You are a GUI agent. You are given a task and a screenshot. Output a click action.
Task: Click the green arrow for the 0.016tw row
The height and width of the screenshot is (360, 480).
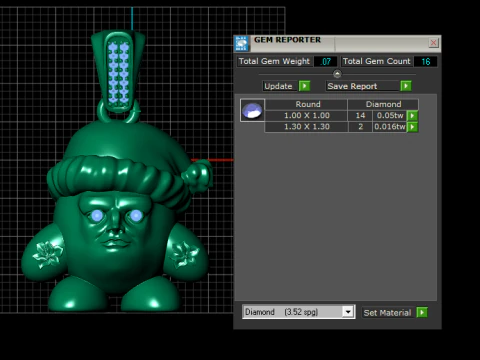click(413, 127)
